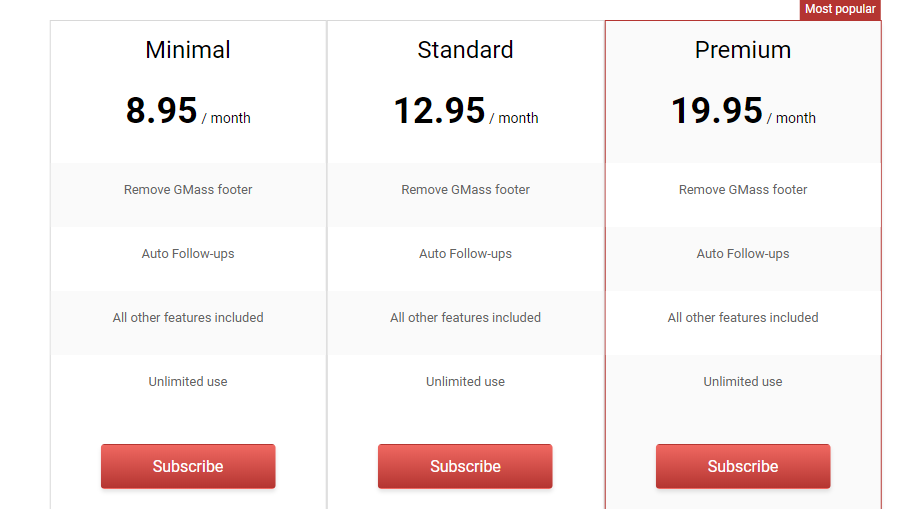Viewport: 908px width, 509px height.
Task: Subscribe to the Minimal plan
Action: point(188,466)
